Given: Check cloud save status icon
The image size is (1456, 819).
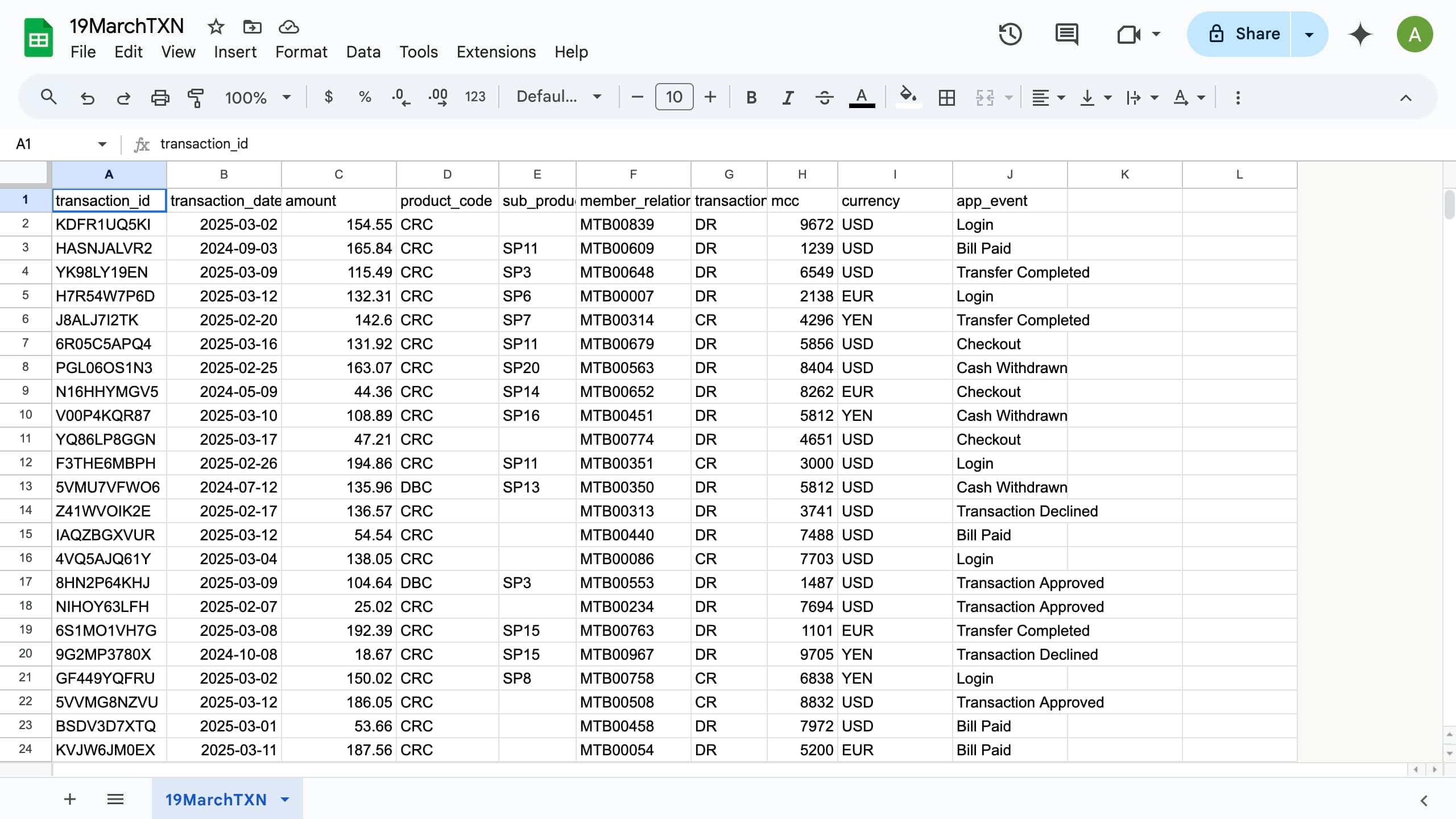Looking at the screenshot, I should tap(288, 27).
